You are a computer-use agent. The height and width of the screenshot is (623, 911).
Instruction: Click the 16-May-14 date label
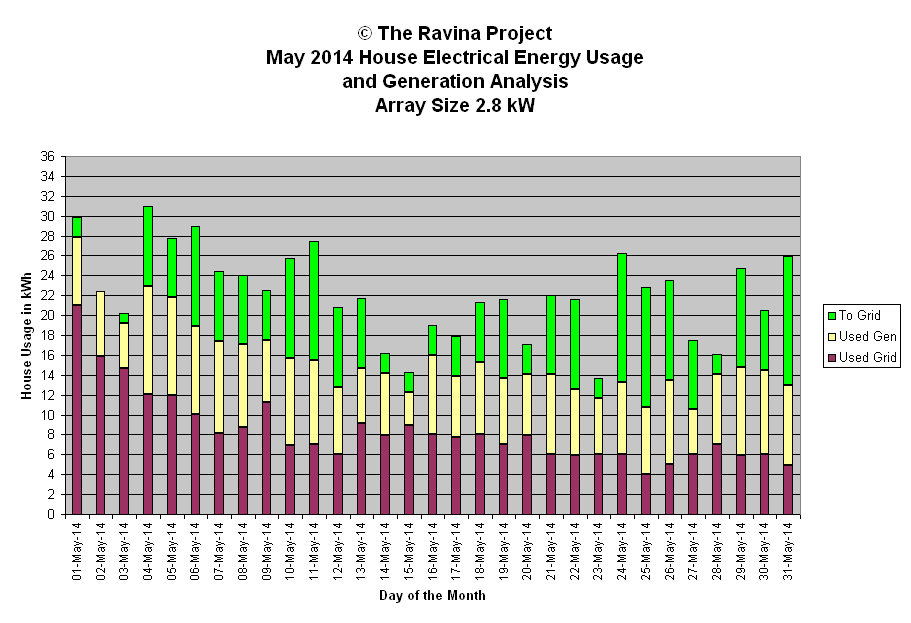point(432,551)
